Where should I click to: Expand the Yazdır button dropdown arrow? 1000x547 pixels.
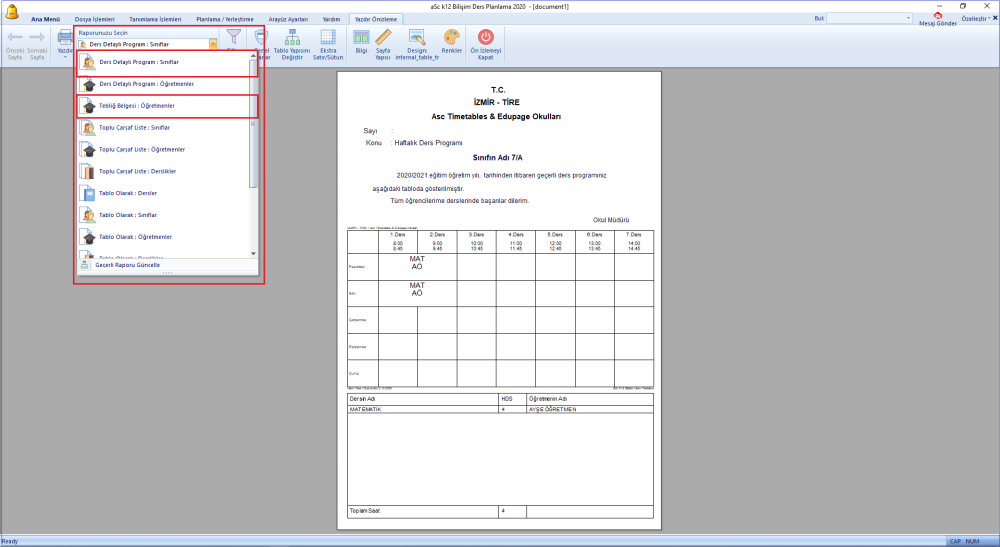[x=65, y=57]
